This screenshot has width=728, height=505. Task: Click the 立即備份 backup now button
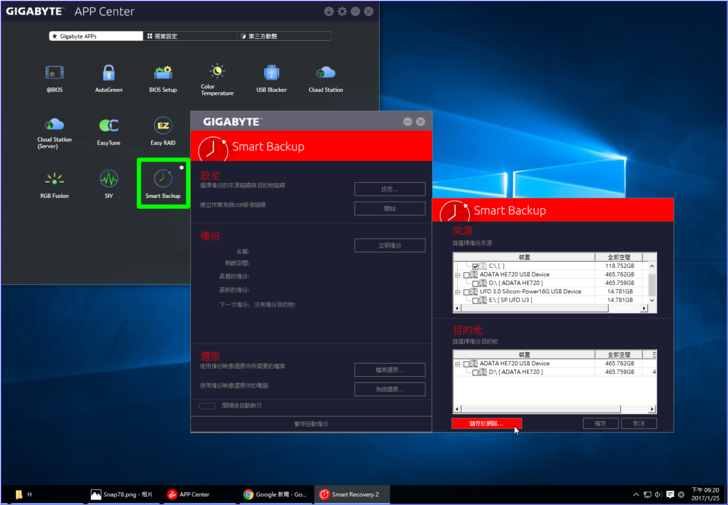point(389,246)
